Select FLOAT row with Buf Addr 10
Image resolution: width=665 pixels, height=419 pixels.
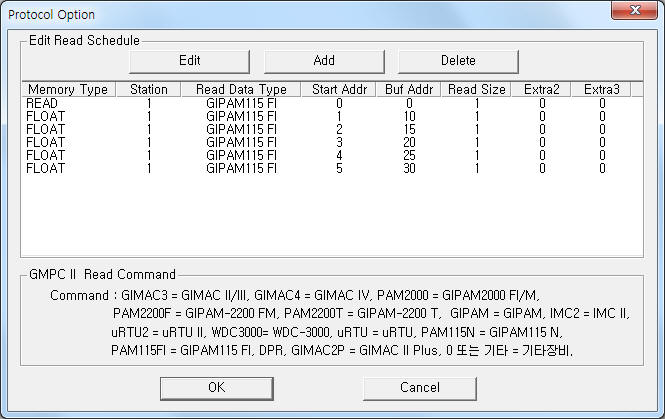[332, 116]
